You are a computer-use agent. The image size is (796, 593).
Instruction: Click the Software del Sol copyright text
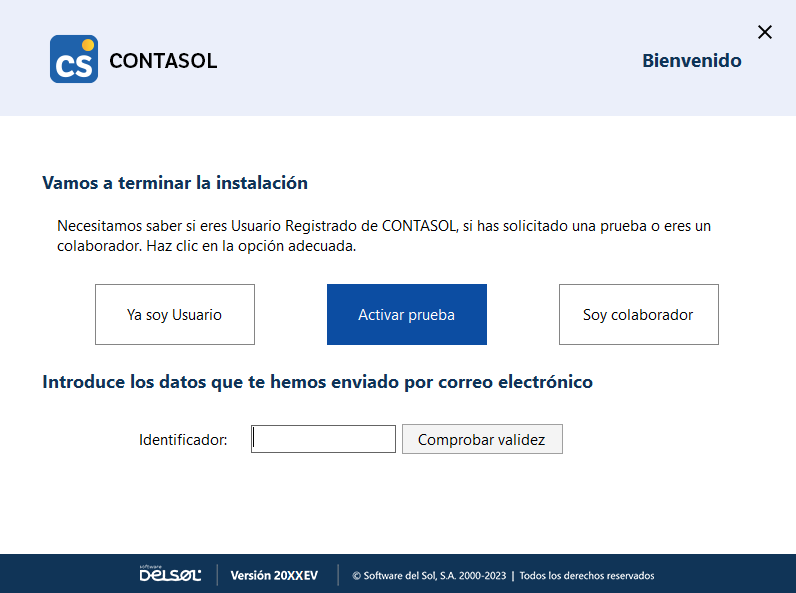coord(429,576)
